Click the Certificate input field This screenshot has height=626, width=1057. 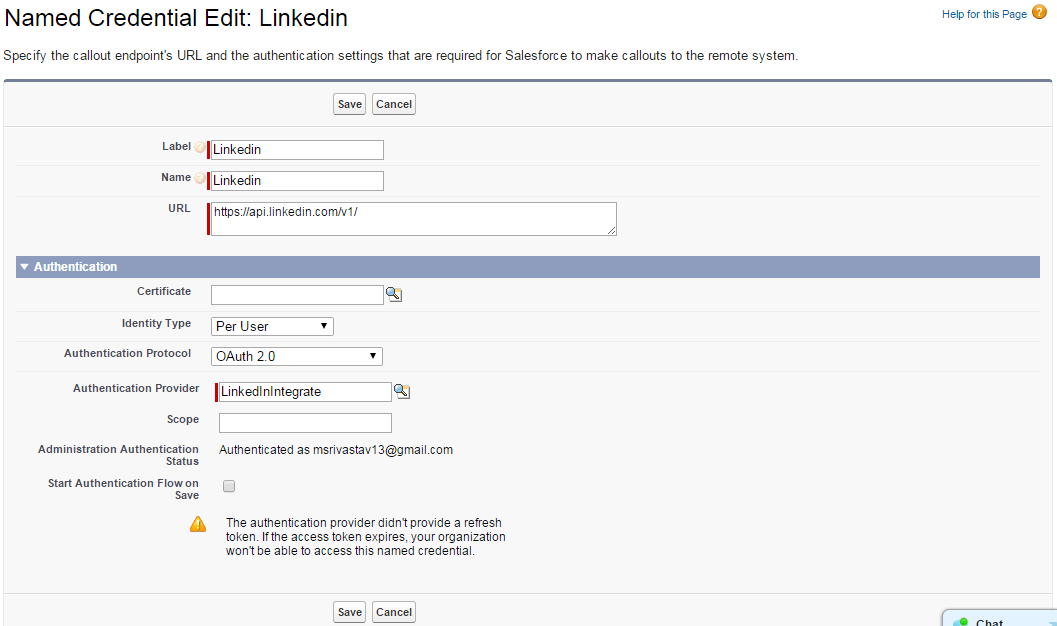(297, 294)
